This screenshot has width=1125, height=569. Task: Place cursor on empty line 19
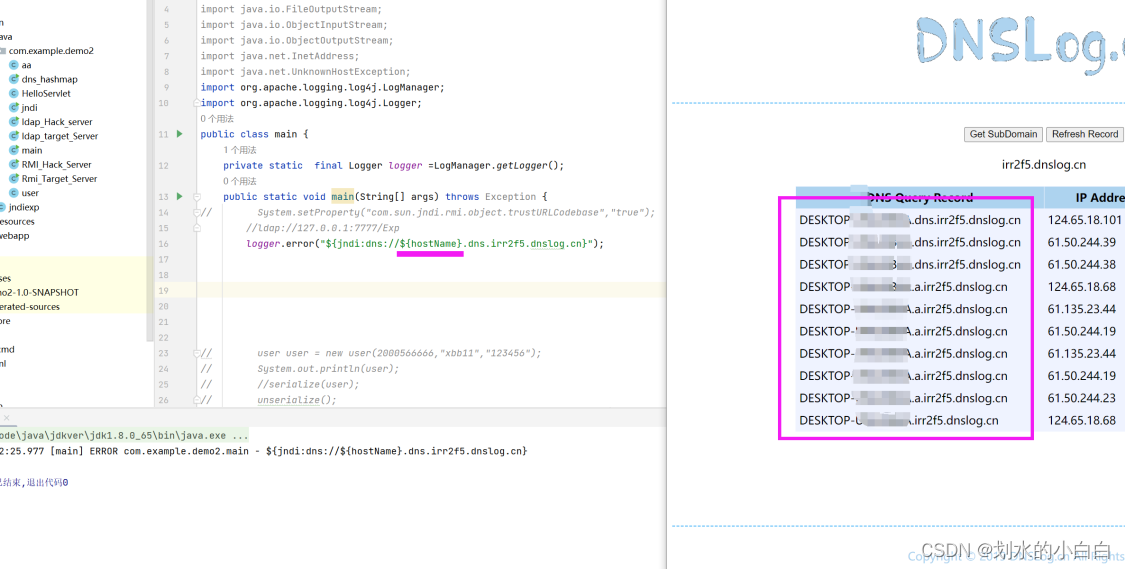tap(430, 290)
